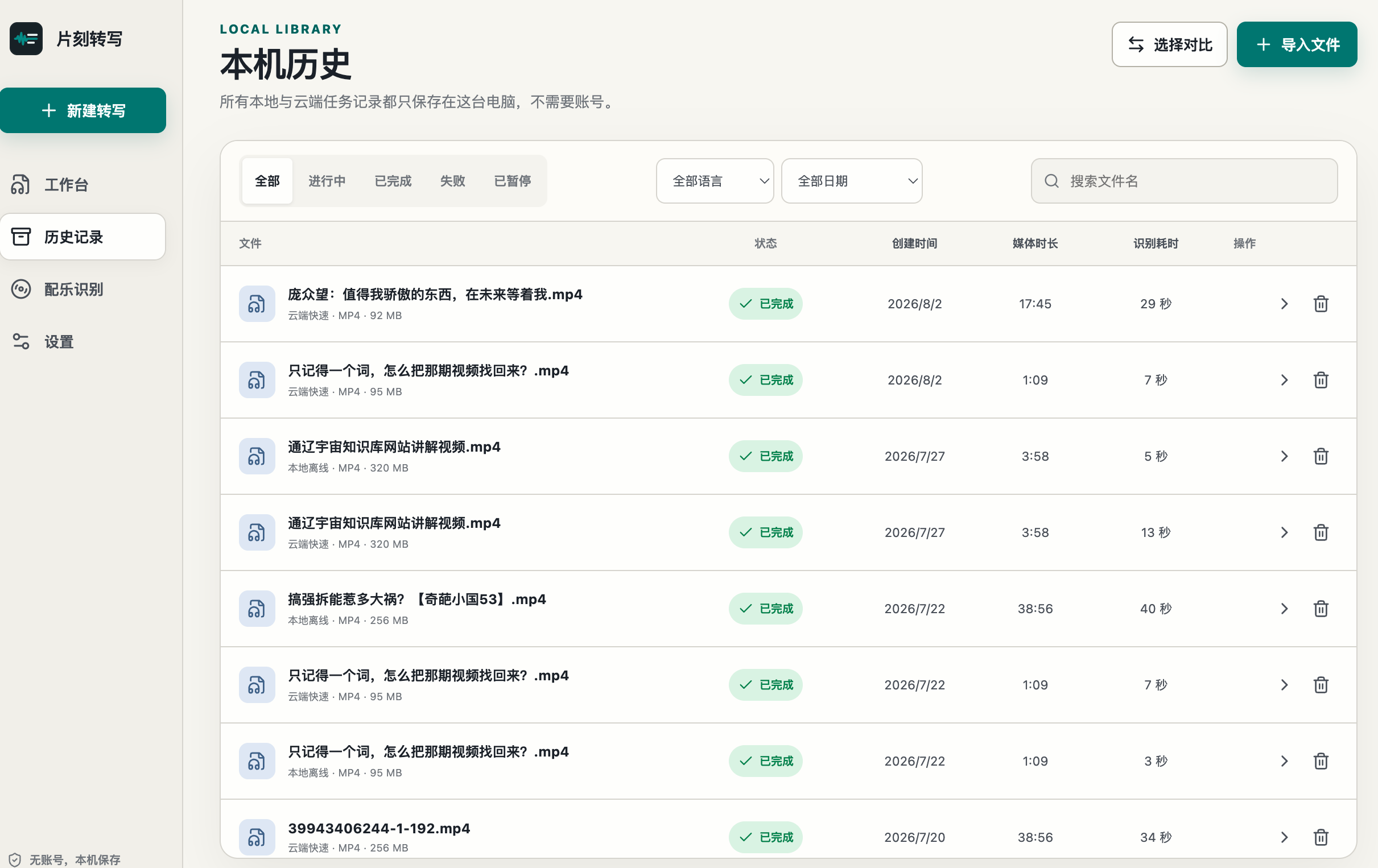
Task: Click file icon of 只记得一个词 7 秒 2026/7/22 row
Action: [257, 685]
